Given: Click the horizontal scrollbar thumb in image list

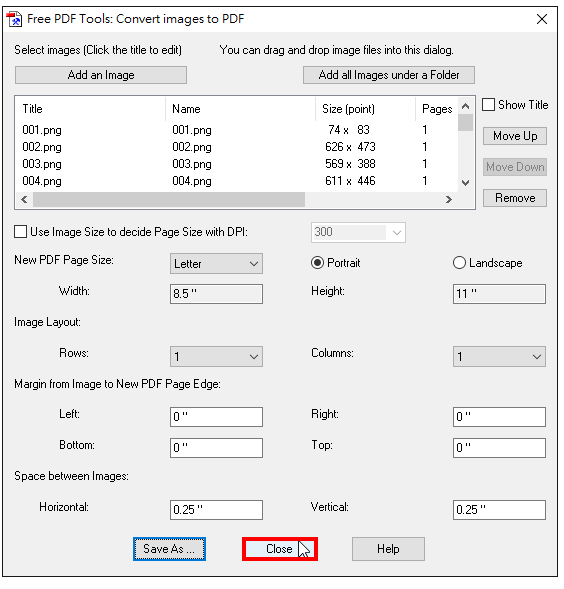Looking at the screenshot, I should point(169,199).
